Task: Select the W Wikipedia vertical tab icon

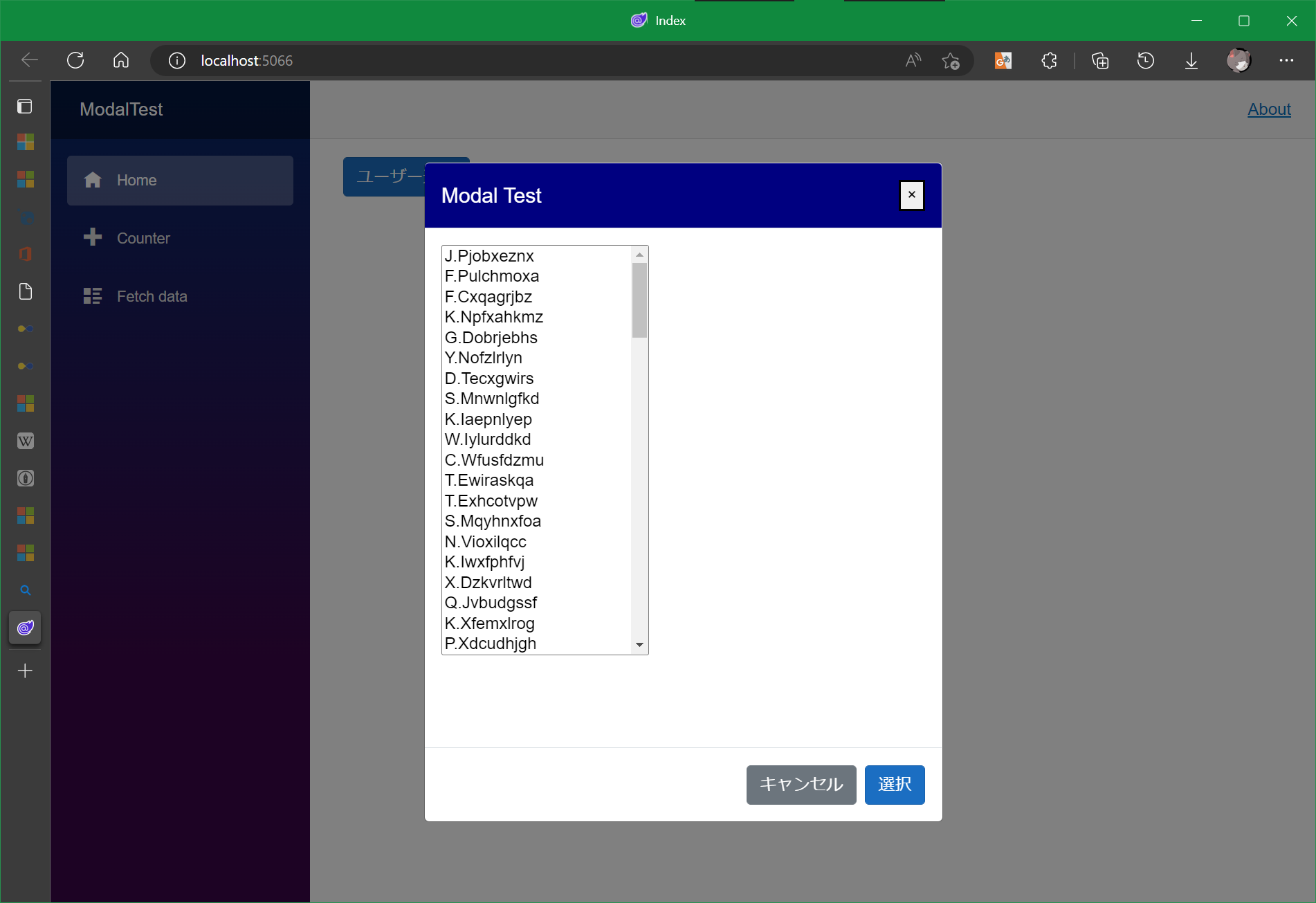Action: pos(25,441)
